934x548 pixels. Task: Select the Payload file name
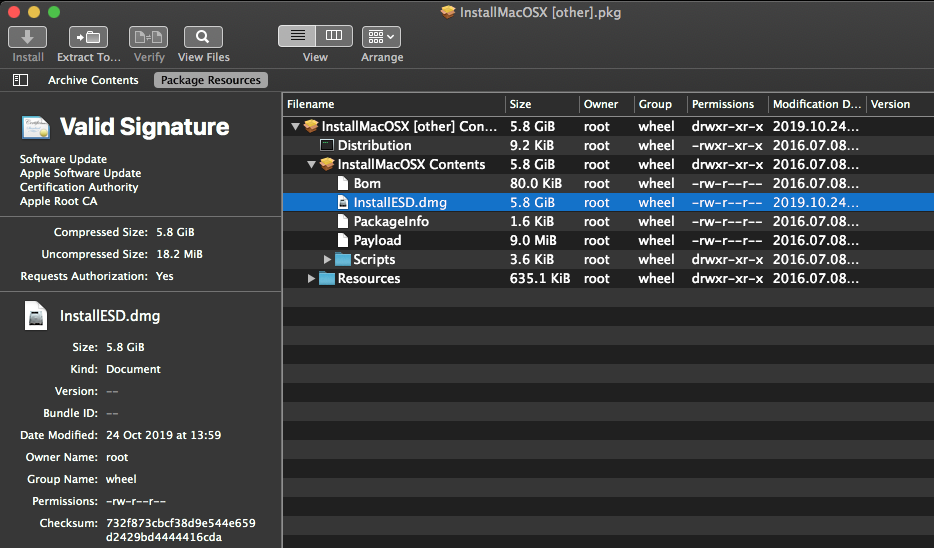point(377,241)
